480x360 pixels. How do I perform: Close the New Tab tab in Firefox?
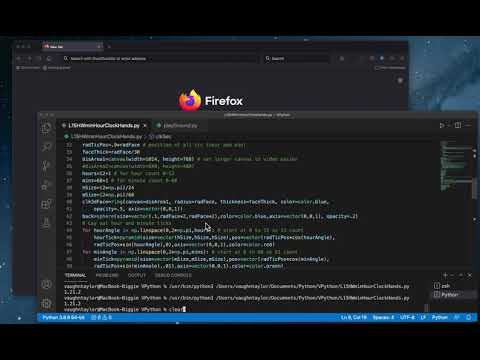point(99,47)
